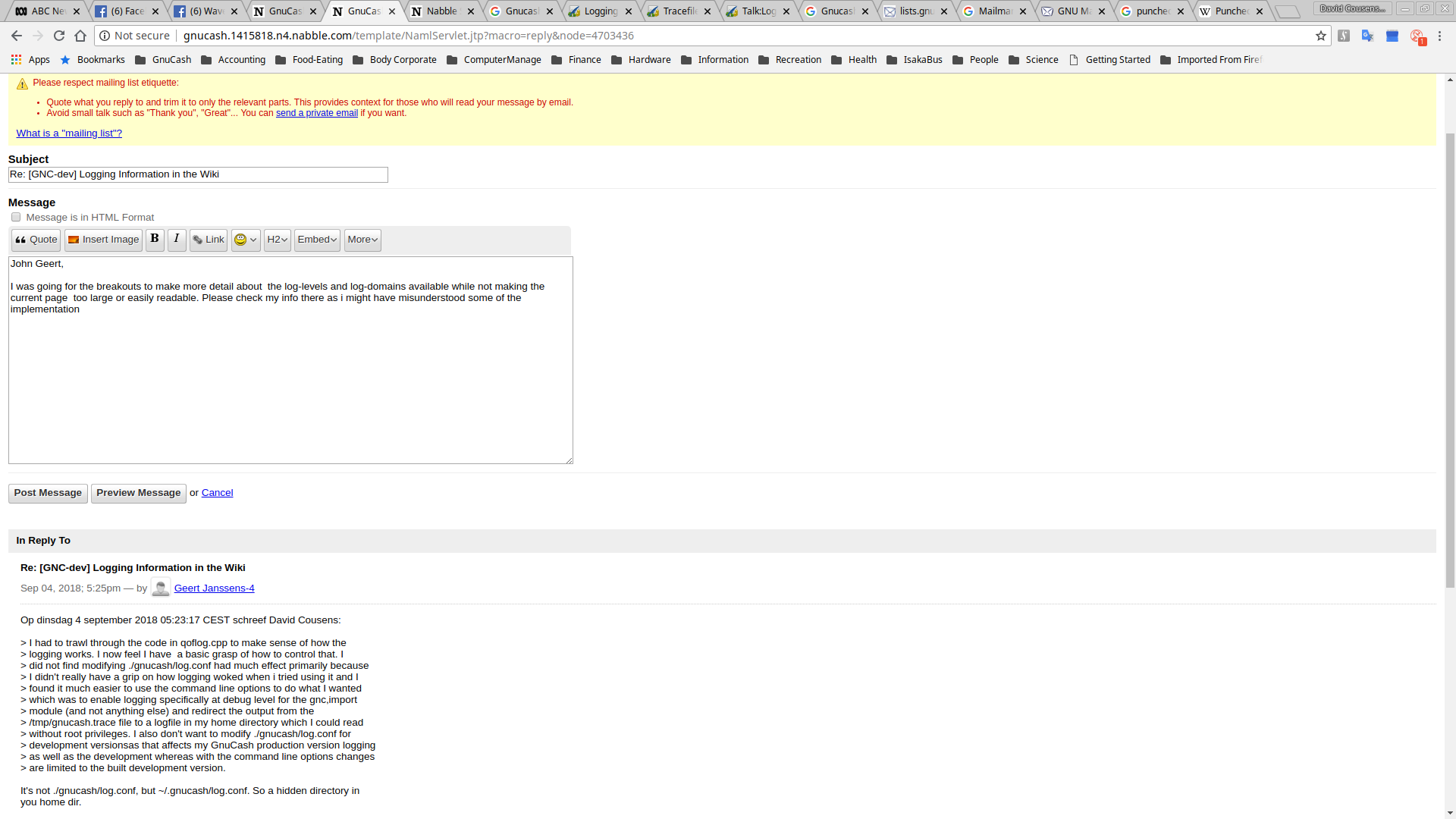Click the Post Message button
1456x819 pixels.
click(48, 494)
